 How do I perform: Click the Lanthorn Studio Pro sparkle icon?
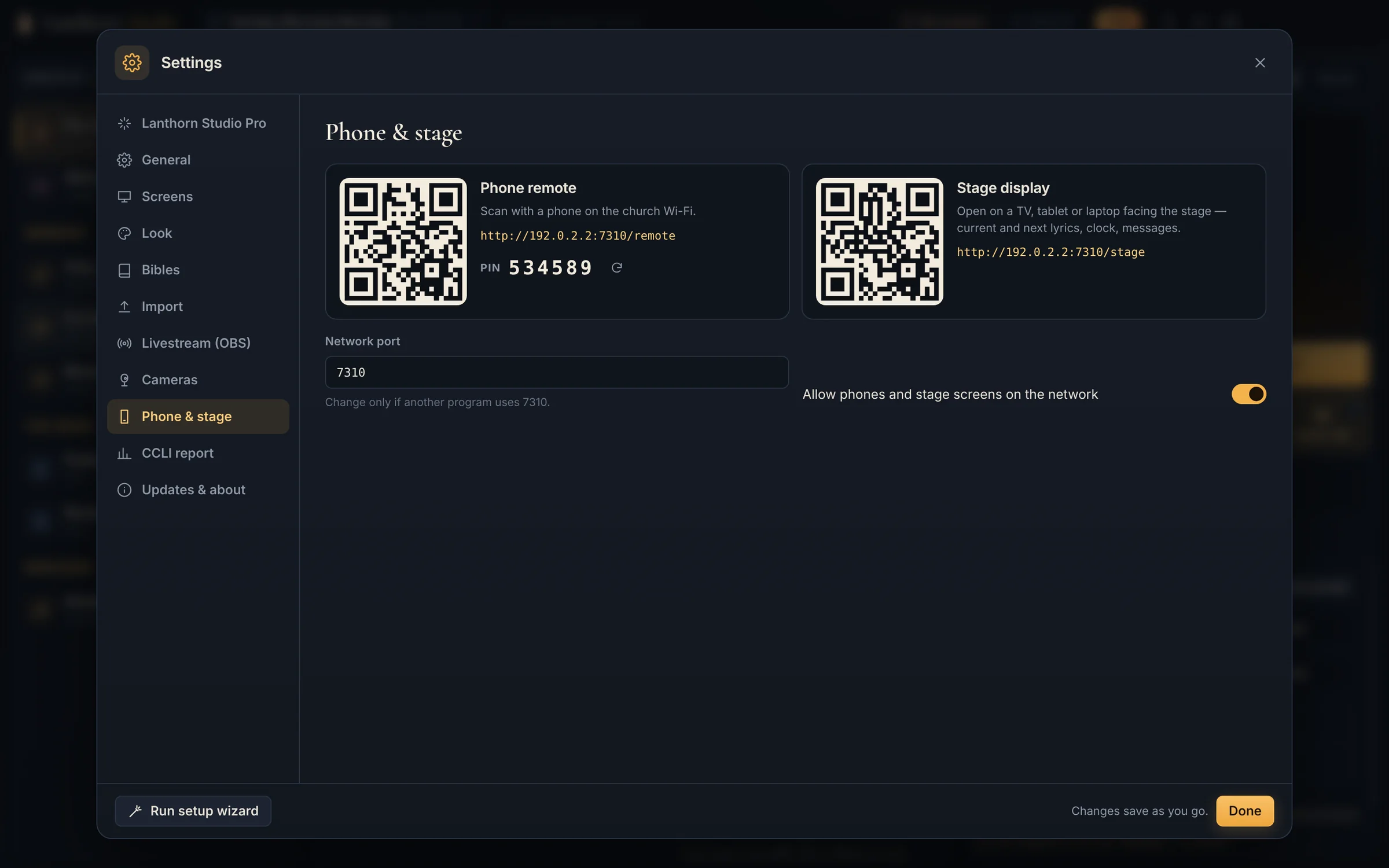[124, 123]
